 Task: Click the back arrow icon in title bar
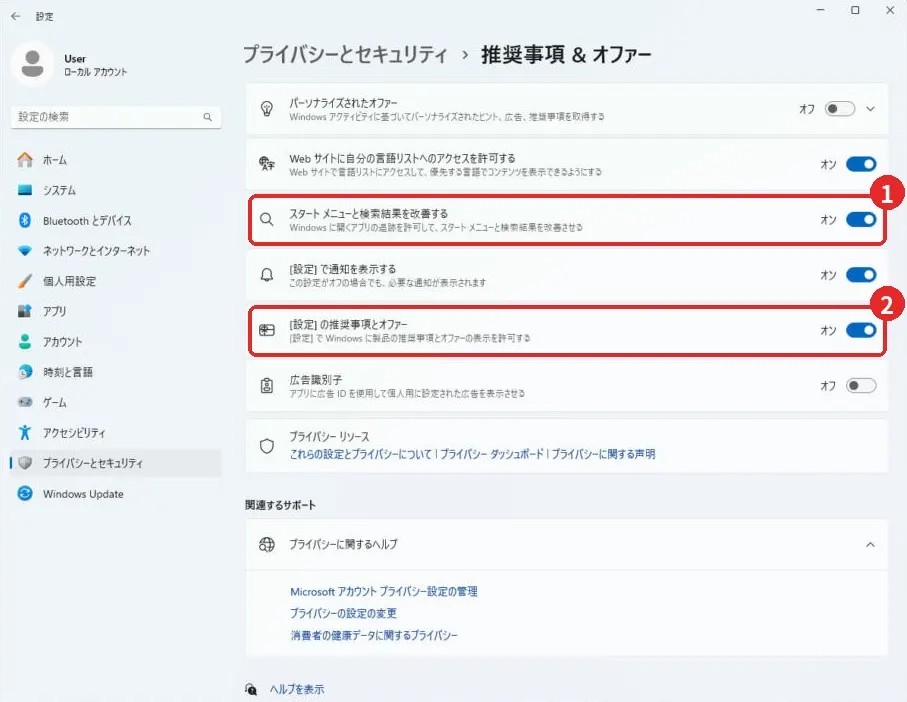pyautogui.click(x=16, y=16)
